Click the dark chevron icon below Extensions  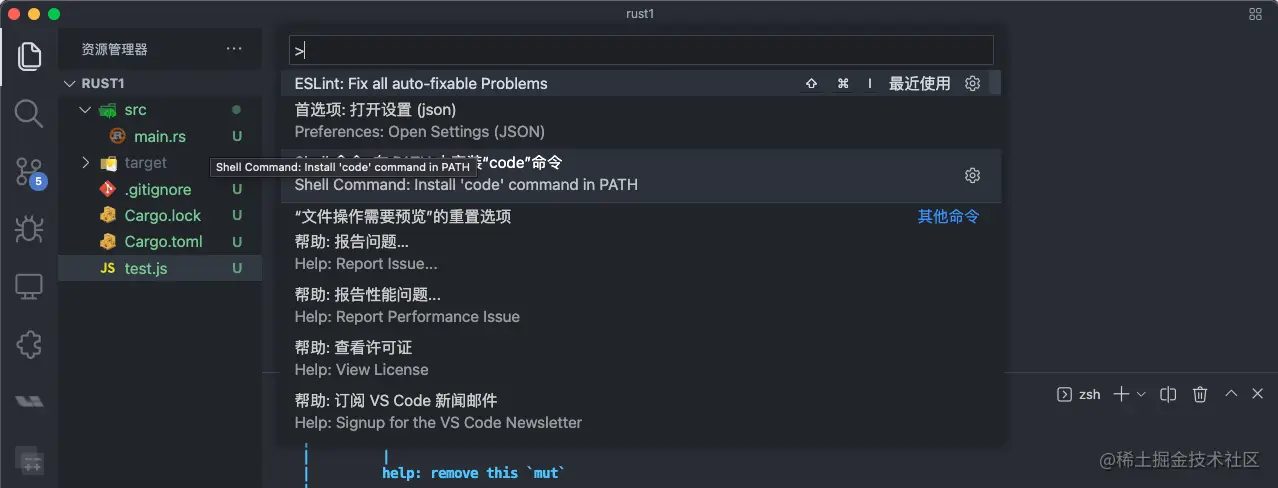click(29, 401)
